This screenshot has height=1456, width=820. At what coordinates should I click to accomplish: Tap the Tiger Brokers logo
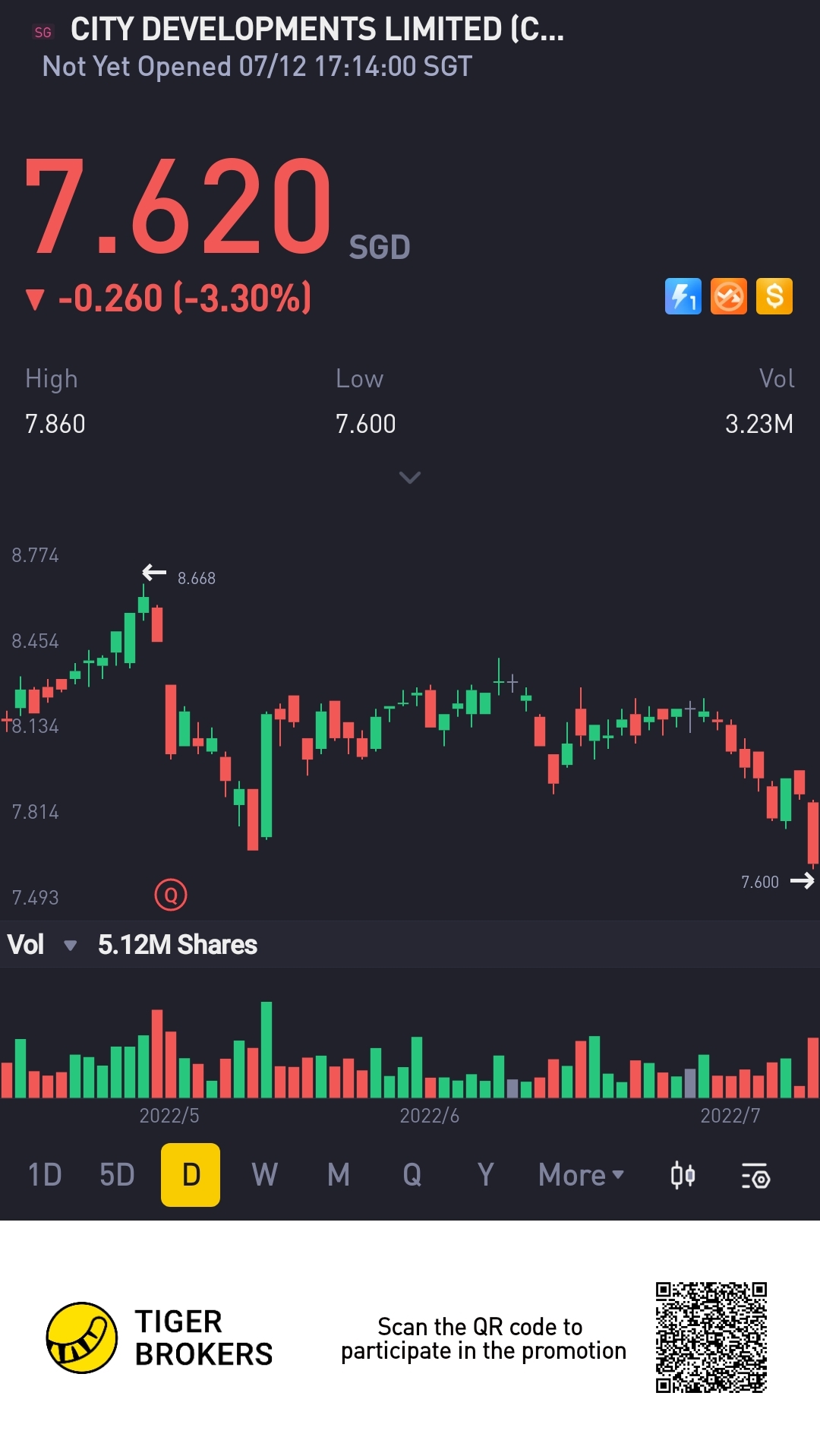pos(82,1338)
